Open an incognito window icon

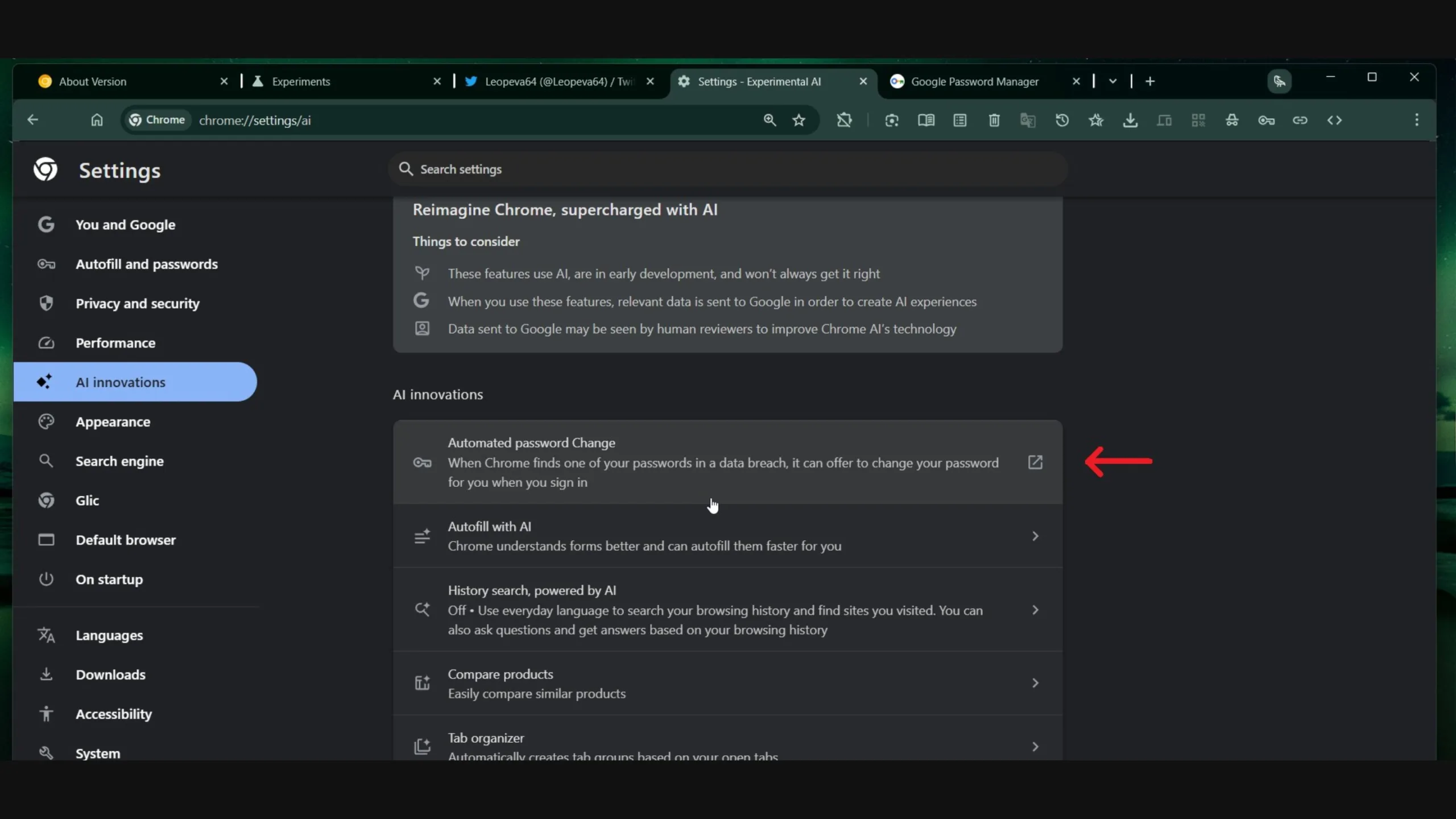pos(1232,120)
